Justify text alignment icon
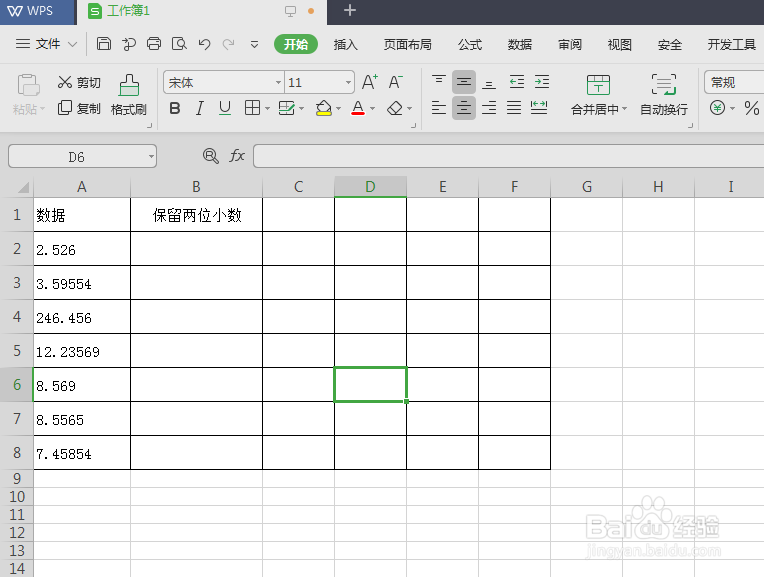The image size is (764, 577). coord(514,108)
